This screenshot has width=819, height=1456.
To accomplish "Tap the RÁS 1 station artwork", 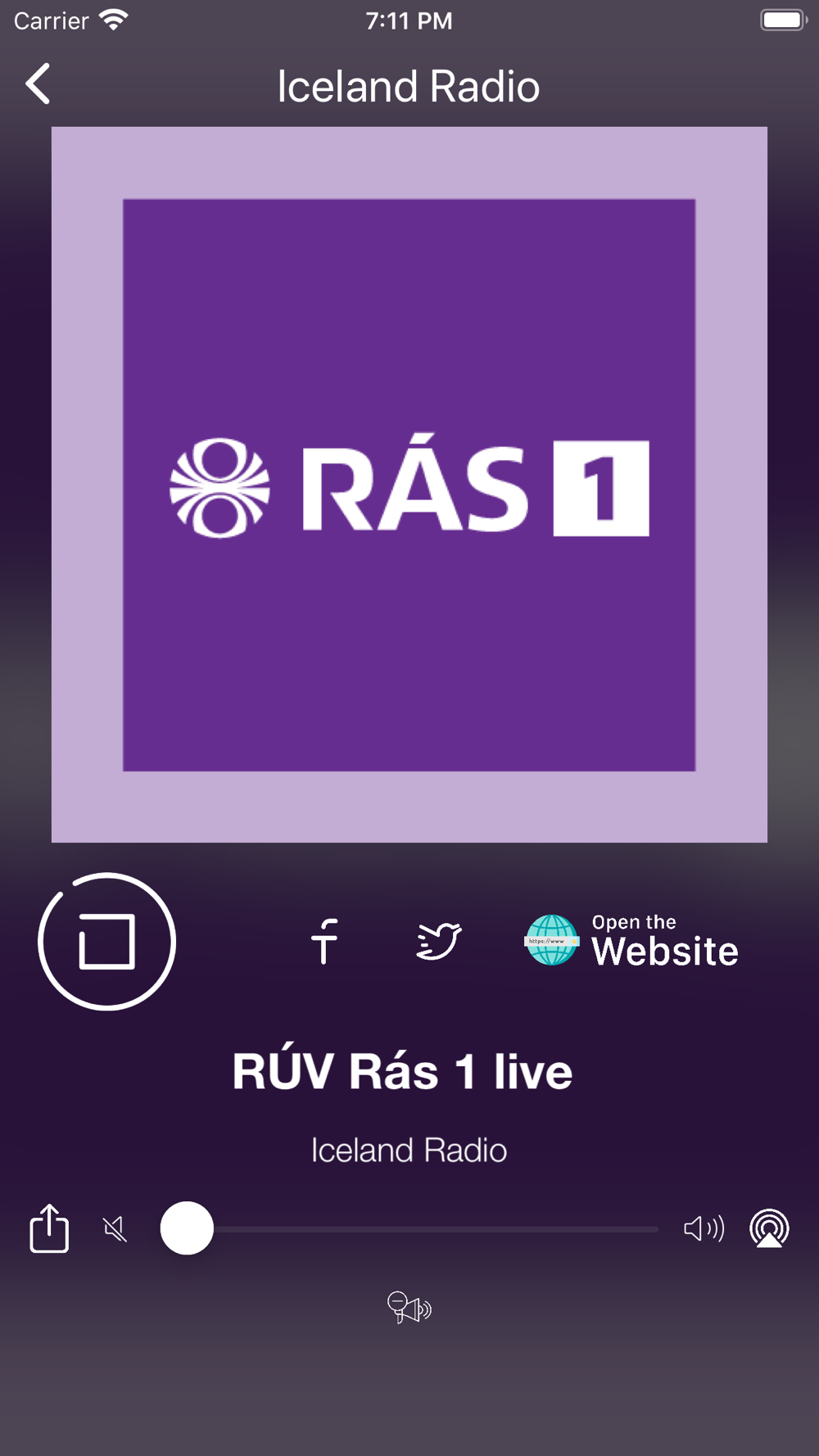I will pyautogui.click(x=409, y=485).
